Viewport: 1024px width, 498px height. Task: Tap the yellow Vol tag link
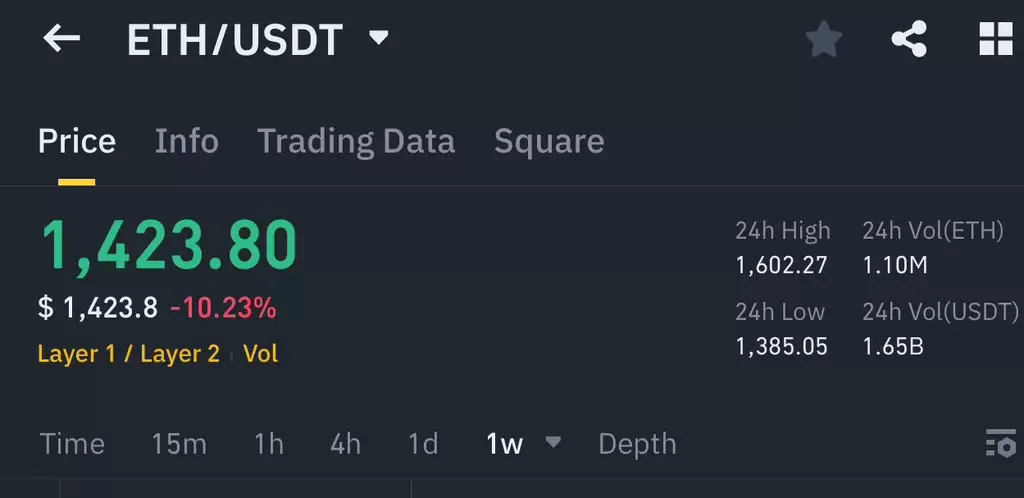click(x=261, y=354)
